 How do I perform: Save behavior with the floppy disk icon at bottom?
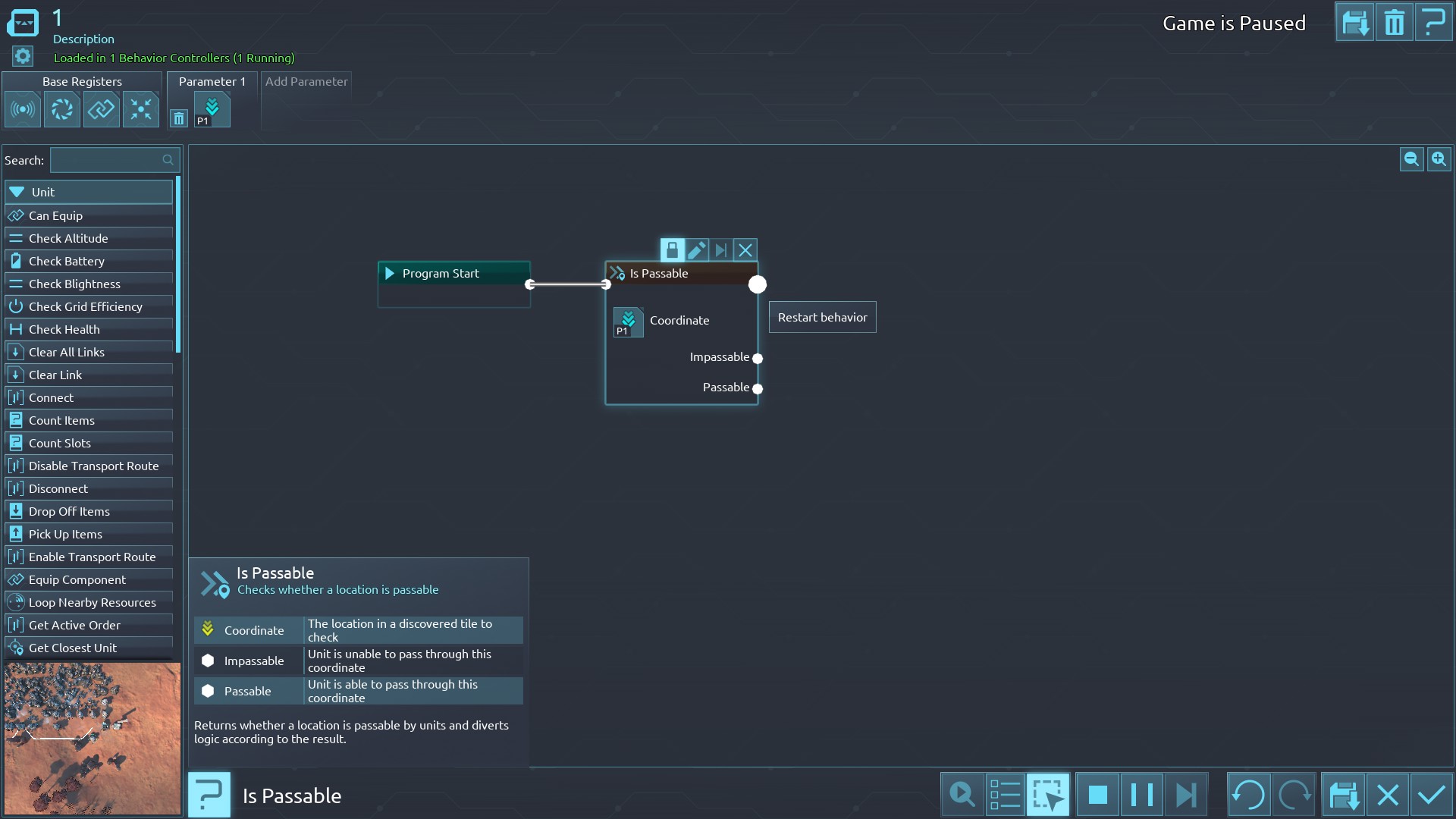[1343, 795]
